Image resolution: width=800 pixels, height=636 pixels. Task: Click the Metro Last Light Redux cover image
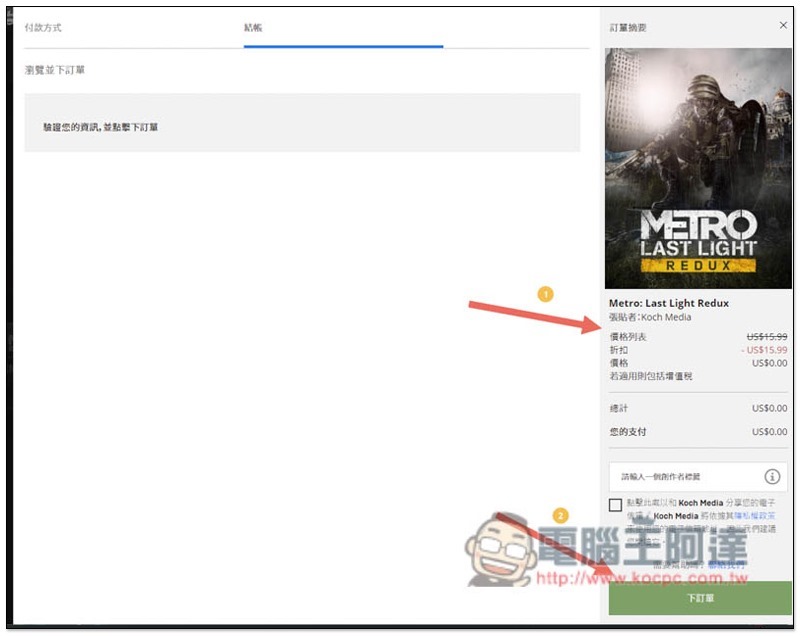698,168
